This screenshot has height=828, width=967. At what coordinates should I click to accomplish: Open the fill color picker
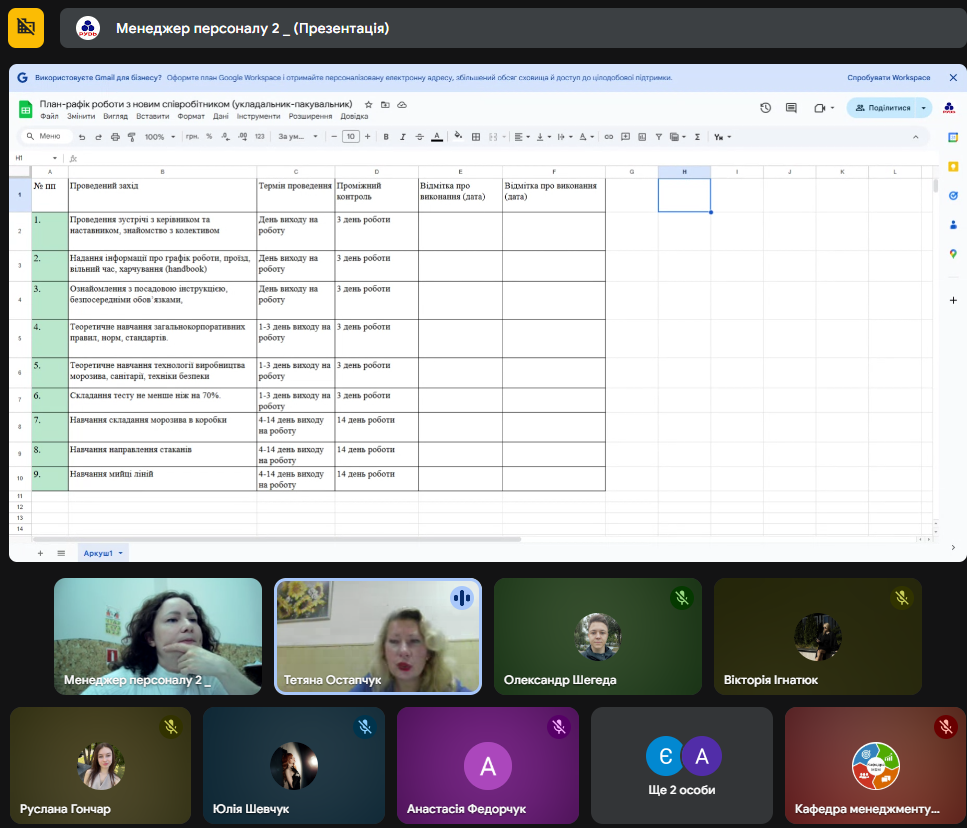tap(458, 137)
